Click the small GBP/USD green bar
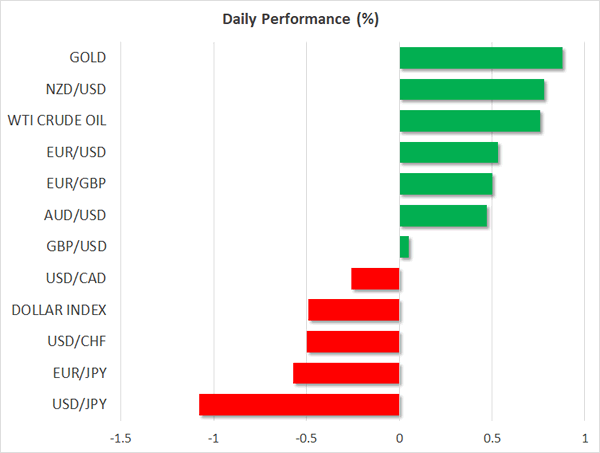 [x=404, y=247]
